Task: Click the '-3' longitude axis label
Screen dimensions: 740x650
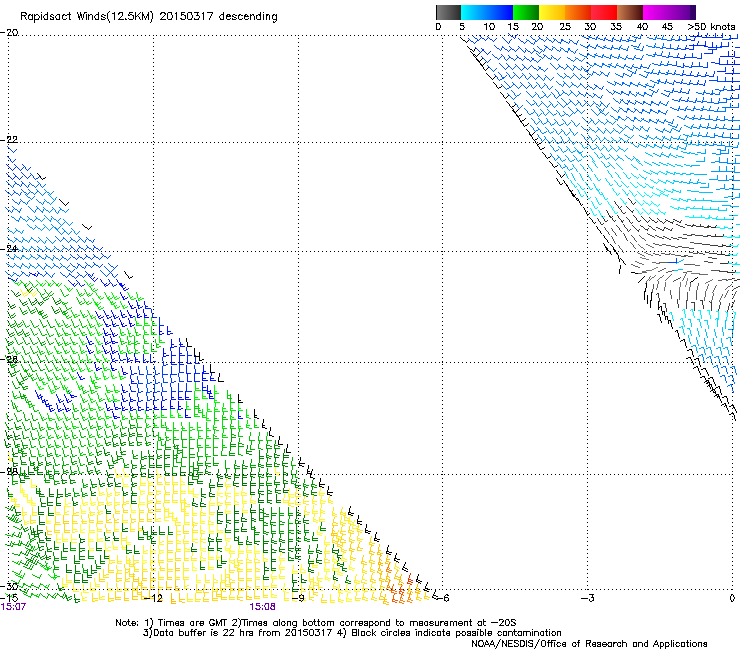Action: coord(587,598)
